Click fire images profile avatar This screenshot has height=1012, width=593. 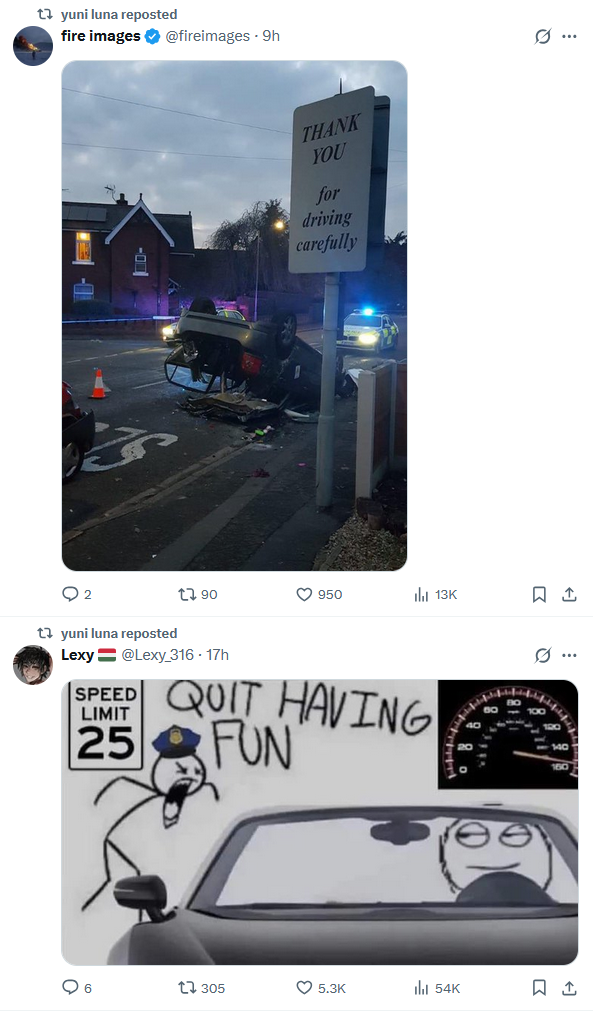(33, 46)
